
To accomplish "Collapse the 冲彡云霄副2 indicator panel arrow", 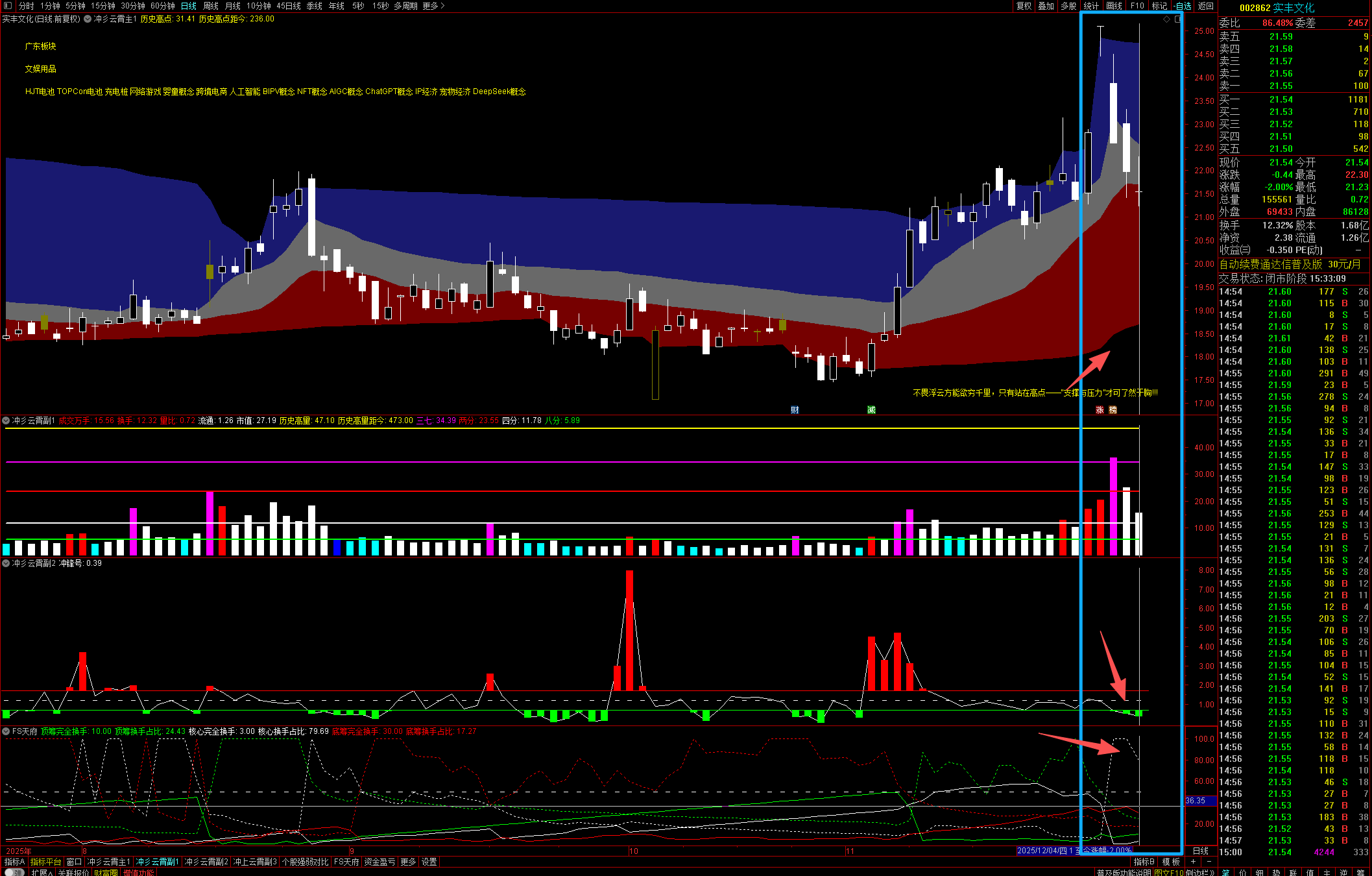I will [x=6, y=563].
